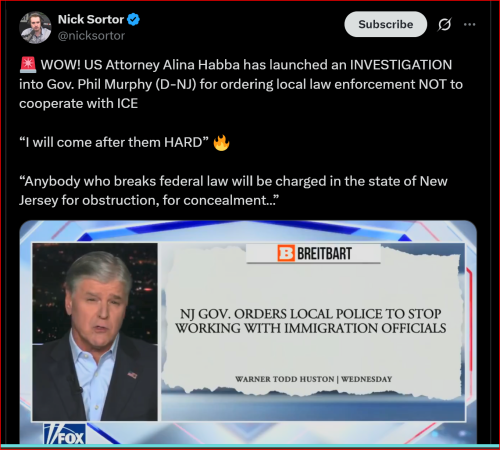
Task: Seek using the cyan video progress bar
Action: pos(250,446)
